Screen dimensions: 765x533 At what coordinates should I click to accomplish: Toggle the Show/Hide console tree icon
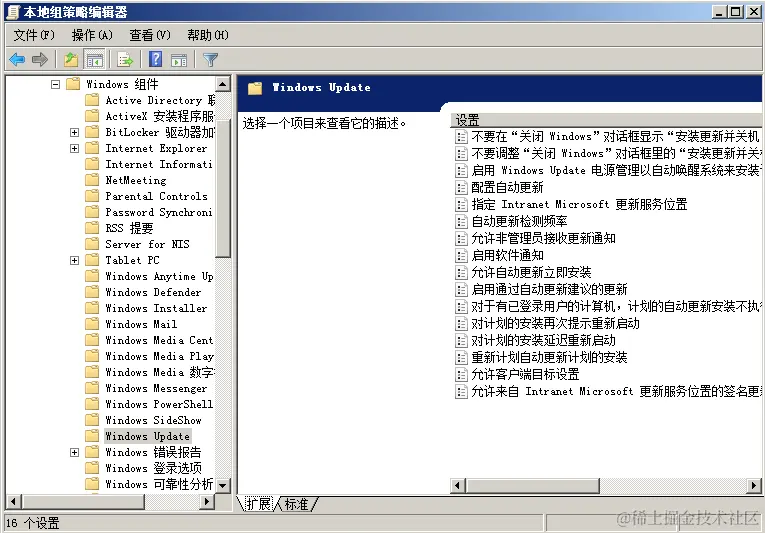point(94,60)
